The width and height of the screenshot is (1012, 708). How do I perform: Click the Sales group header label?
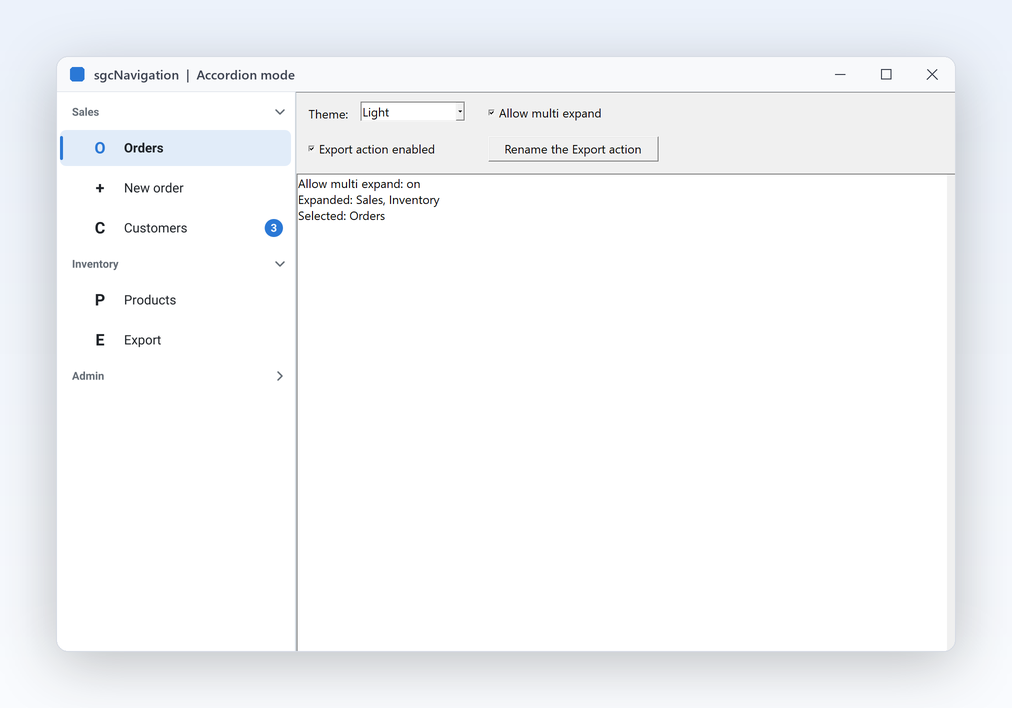tap(85, 112)
